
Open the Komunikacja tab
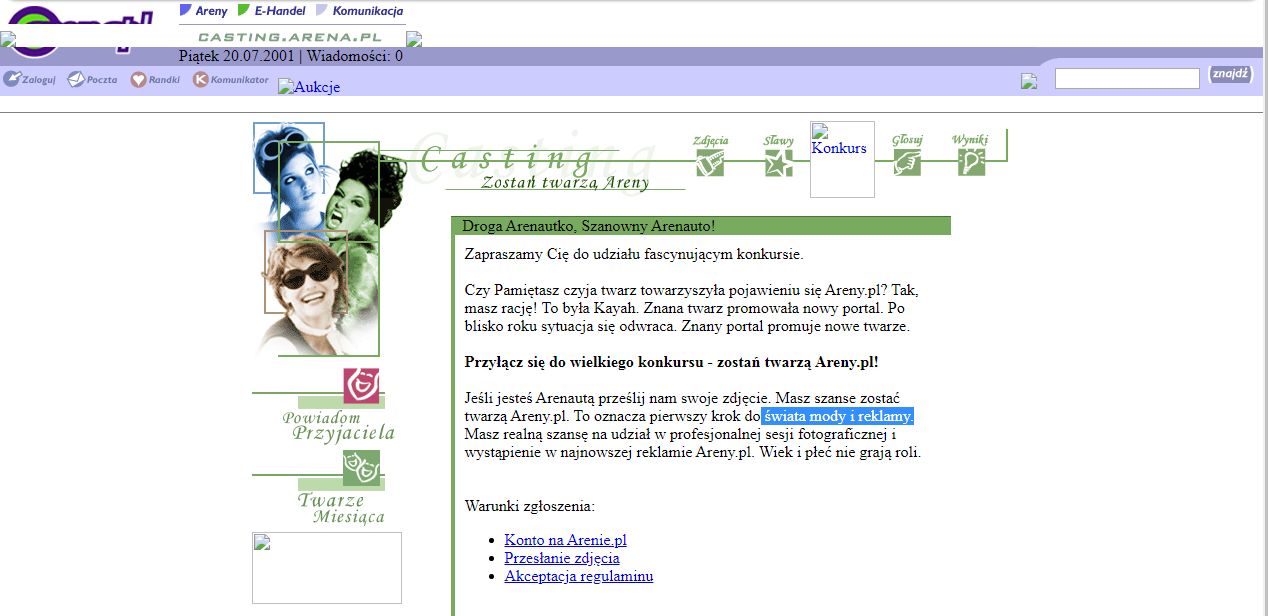[x=360, y=11]
